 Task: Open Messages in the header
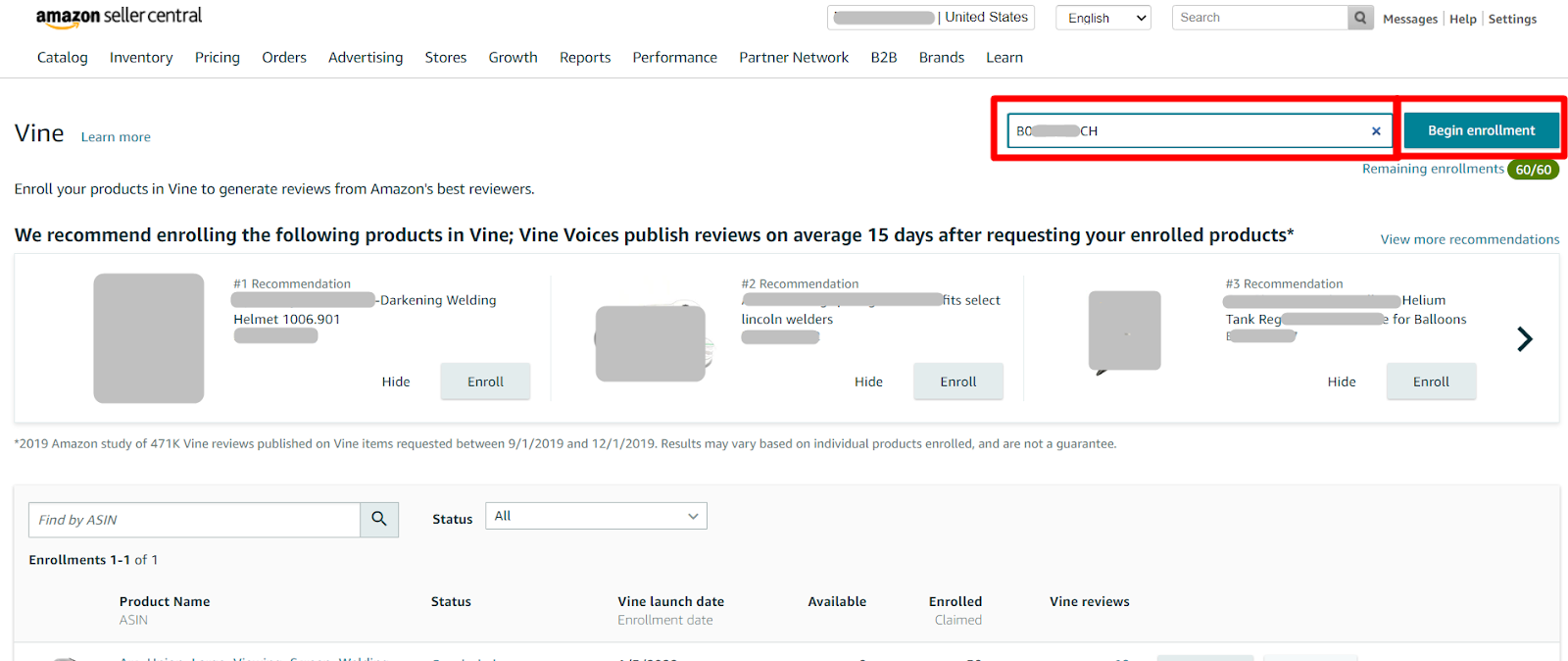1410,19
